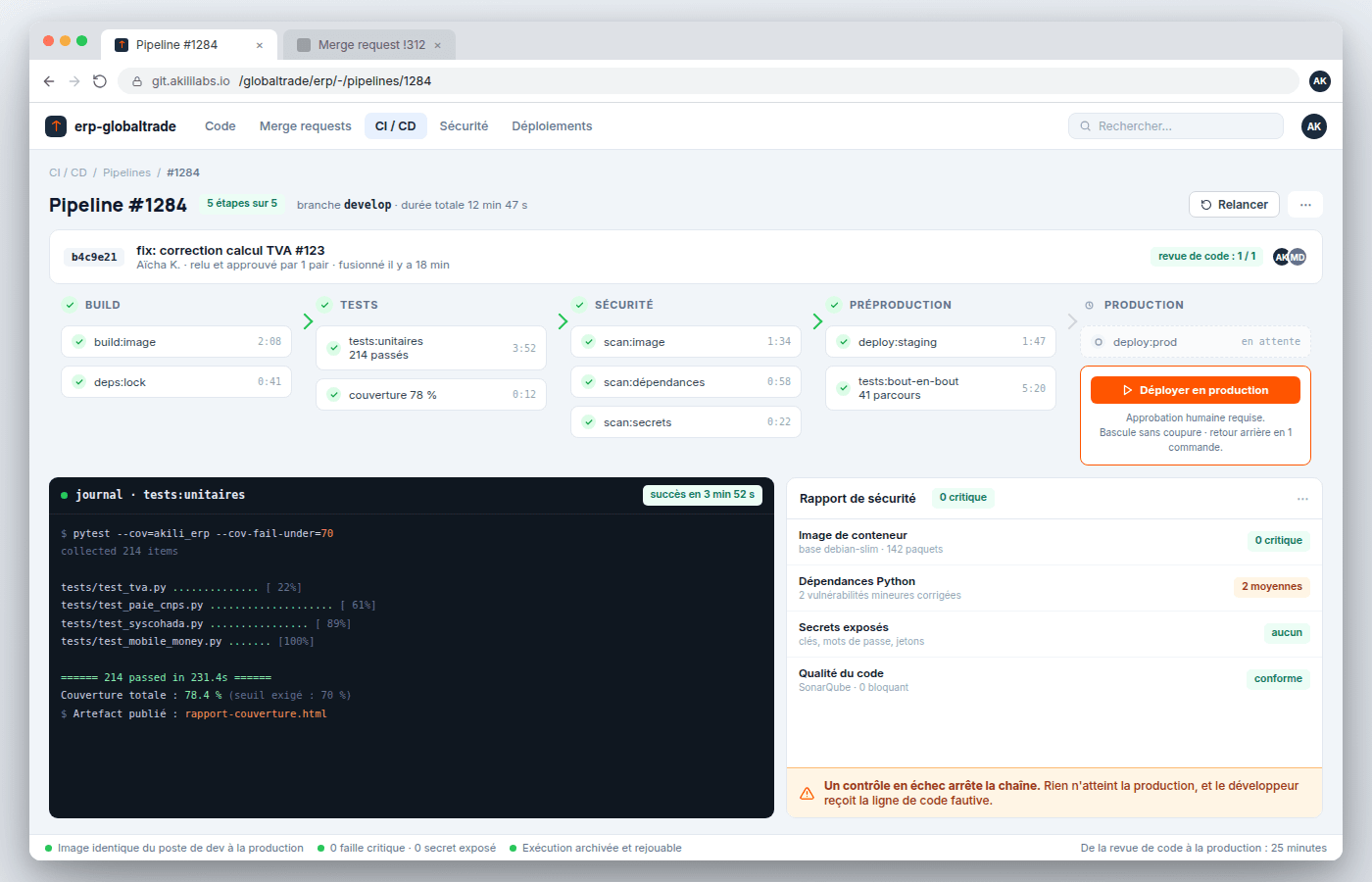
Task: Click reviewer avatars next to revue de code
Action: pos(1290,257)
